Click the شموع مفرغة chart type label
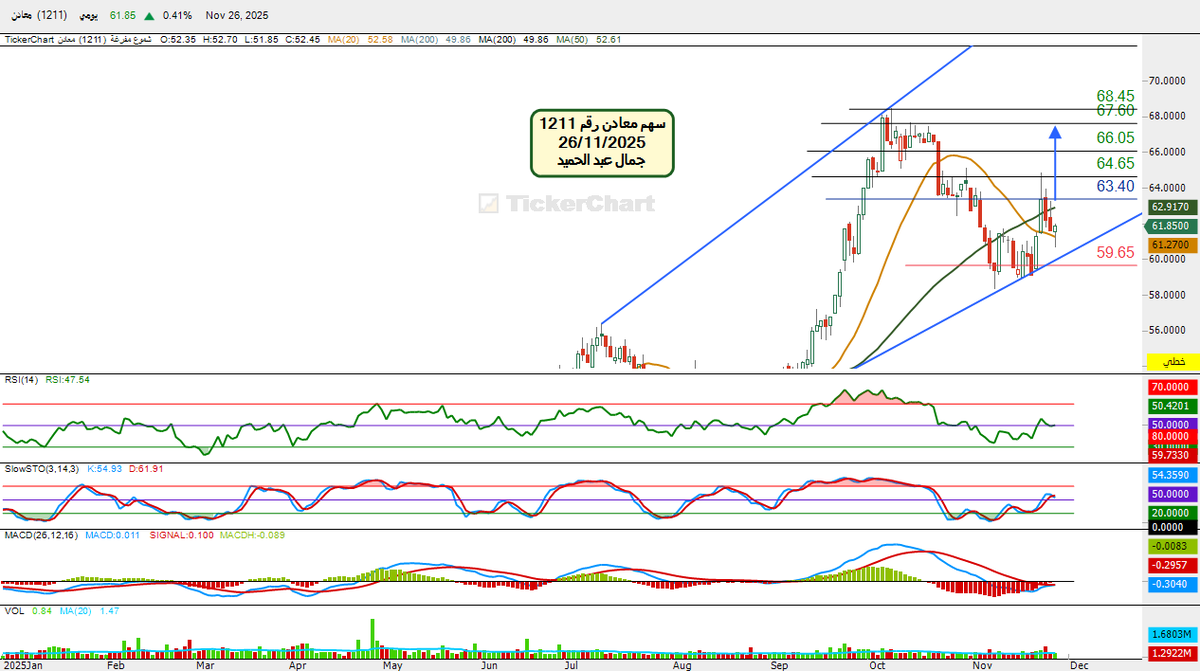Screen dimensions: 1200x671 pyautogui.click(x=130, y=40)
